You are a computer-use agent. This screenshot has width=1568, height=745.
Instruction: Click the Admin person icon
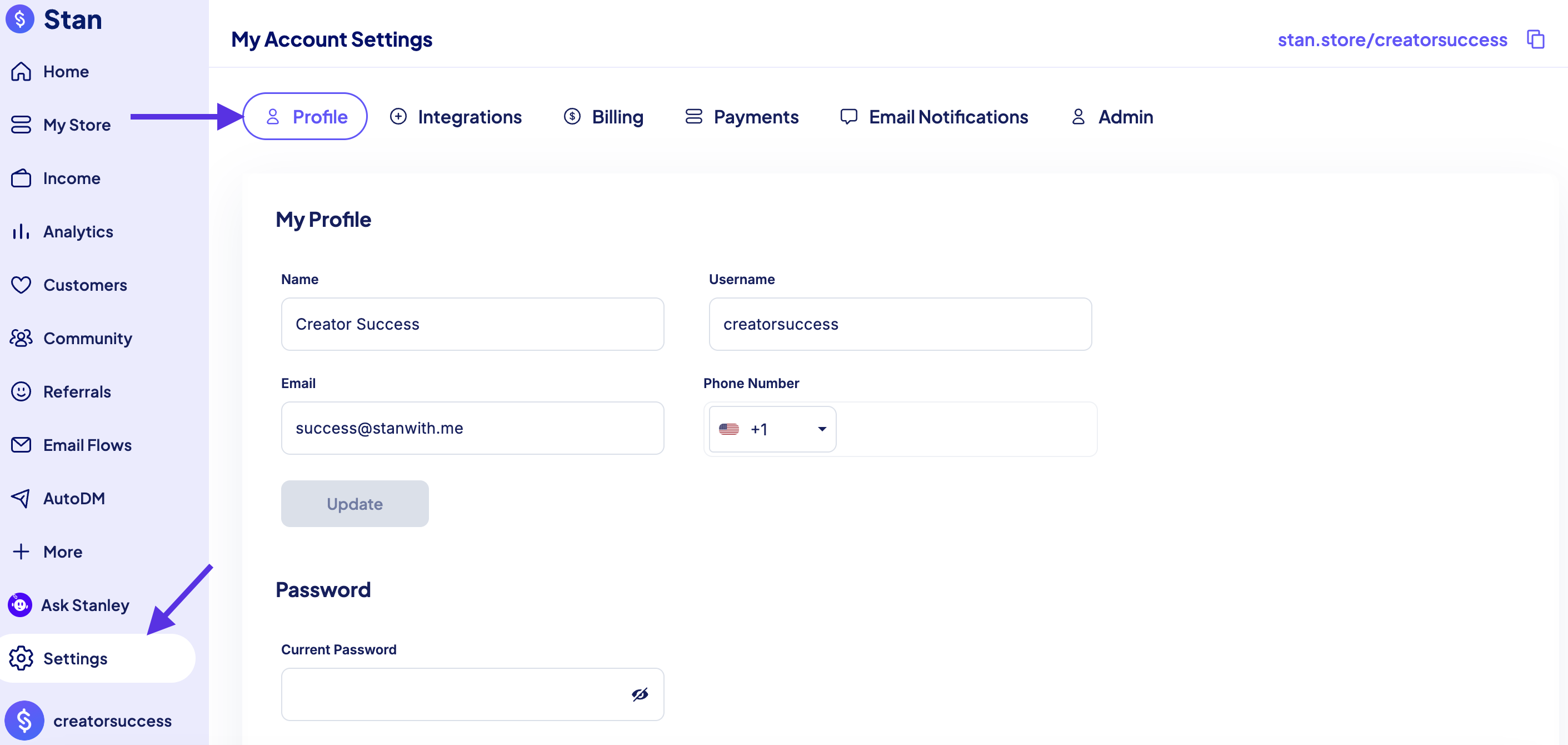click(1078, 116)
